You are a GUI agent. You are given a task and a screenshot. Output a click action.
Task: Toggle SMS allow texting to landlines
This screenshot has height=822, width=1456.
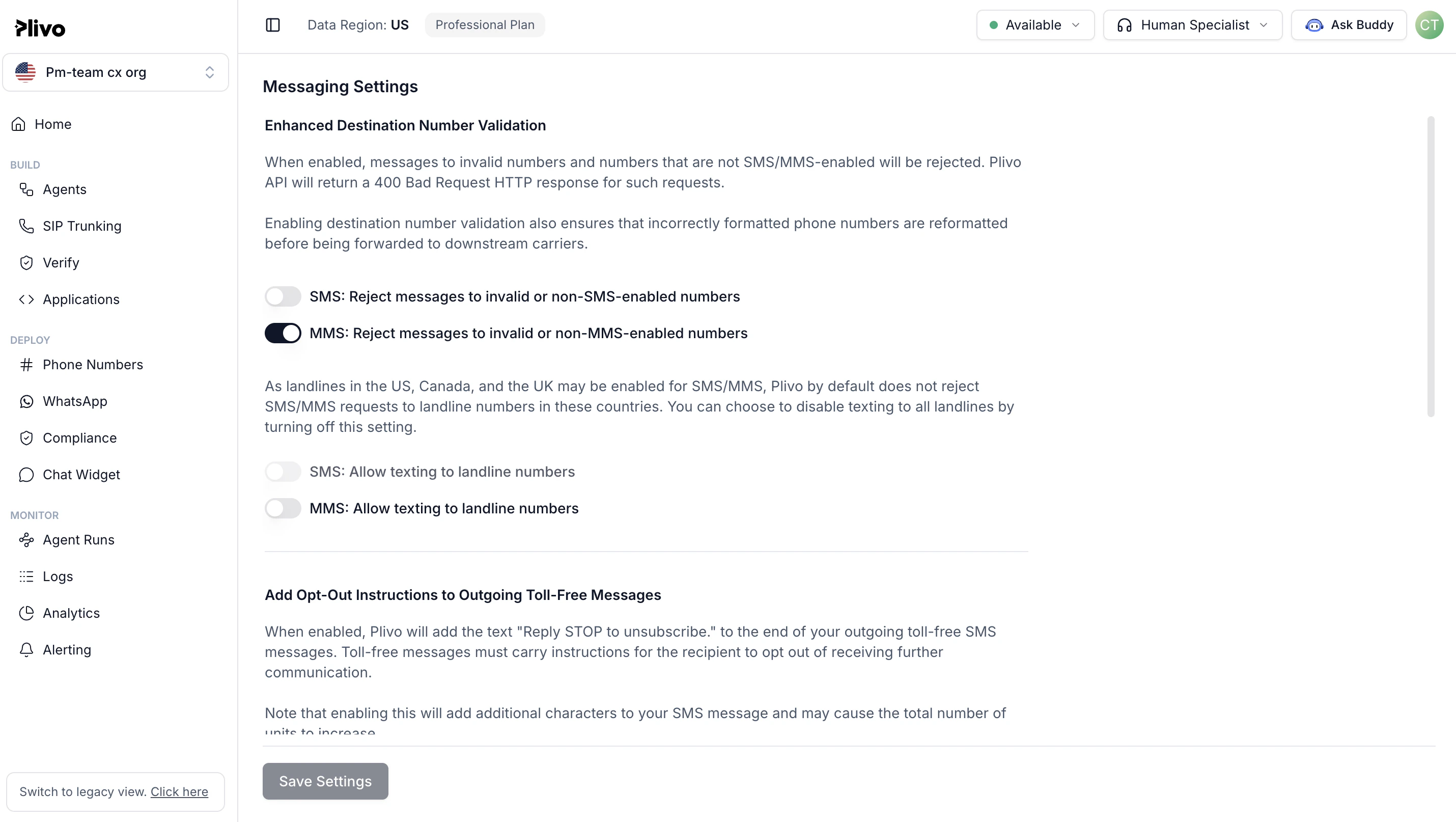(283, 472)
